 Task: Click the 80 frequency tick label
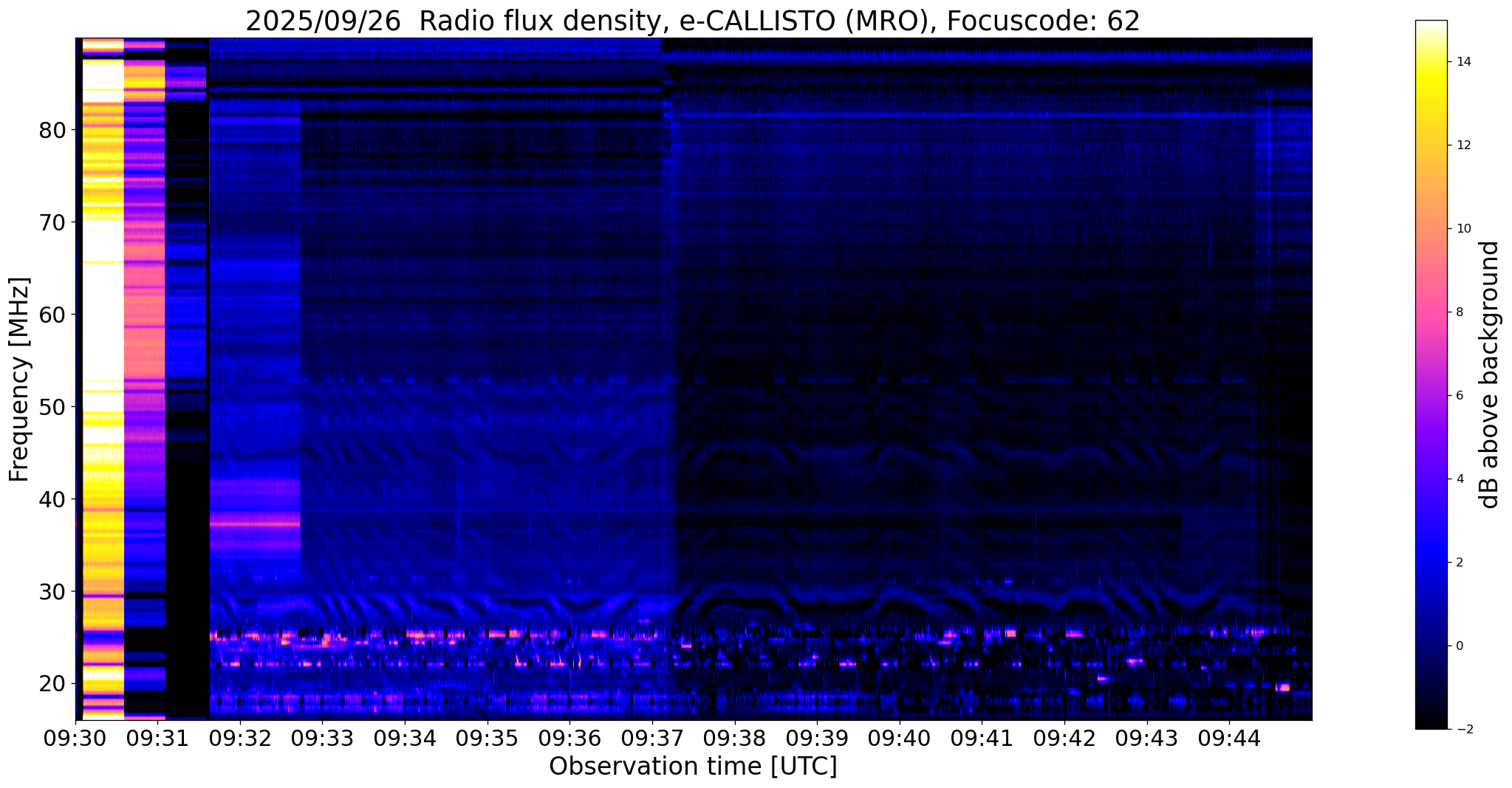click(52, 130)
